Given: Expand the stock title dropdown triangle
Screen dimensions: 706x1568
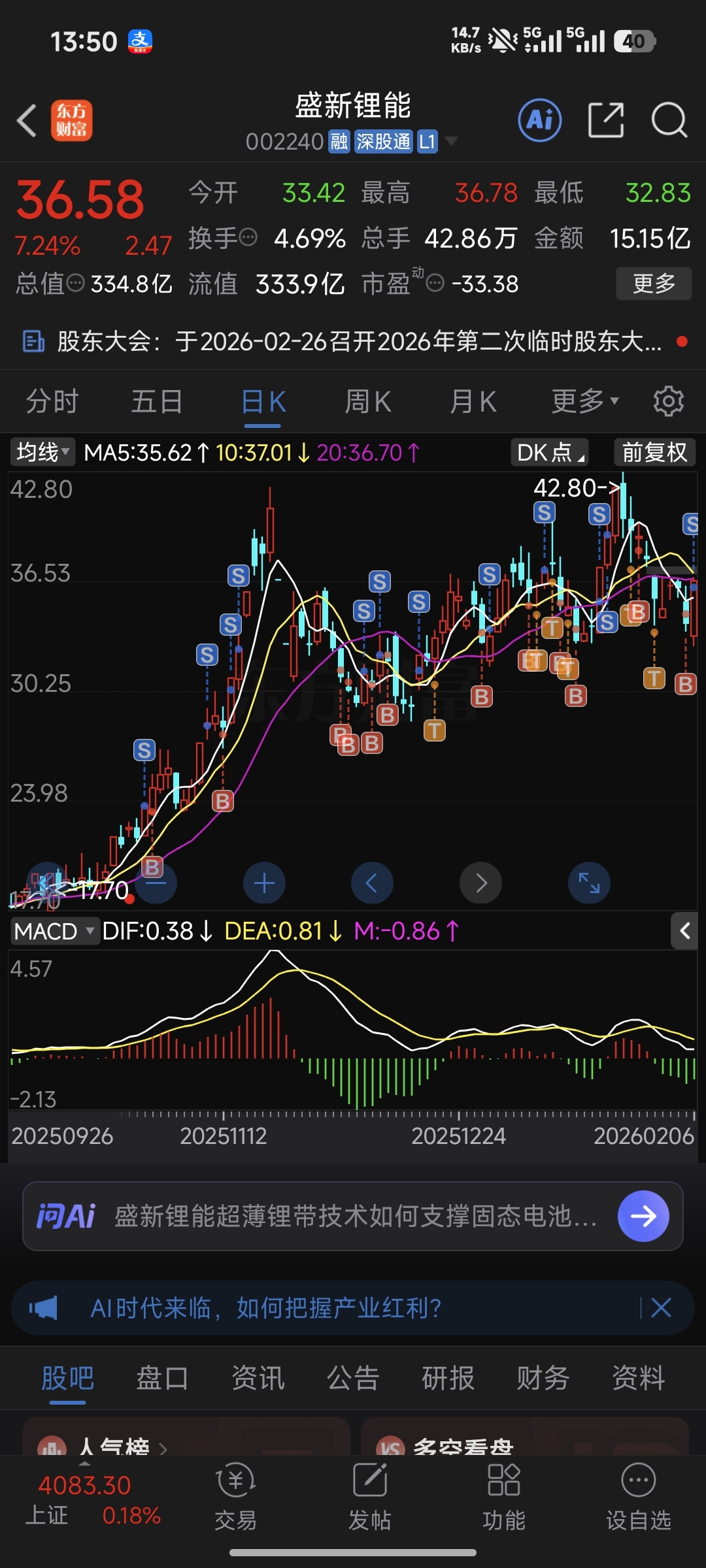Looking at the screenshot, I should click(451, 141).
